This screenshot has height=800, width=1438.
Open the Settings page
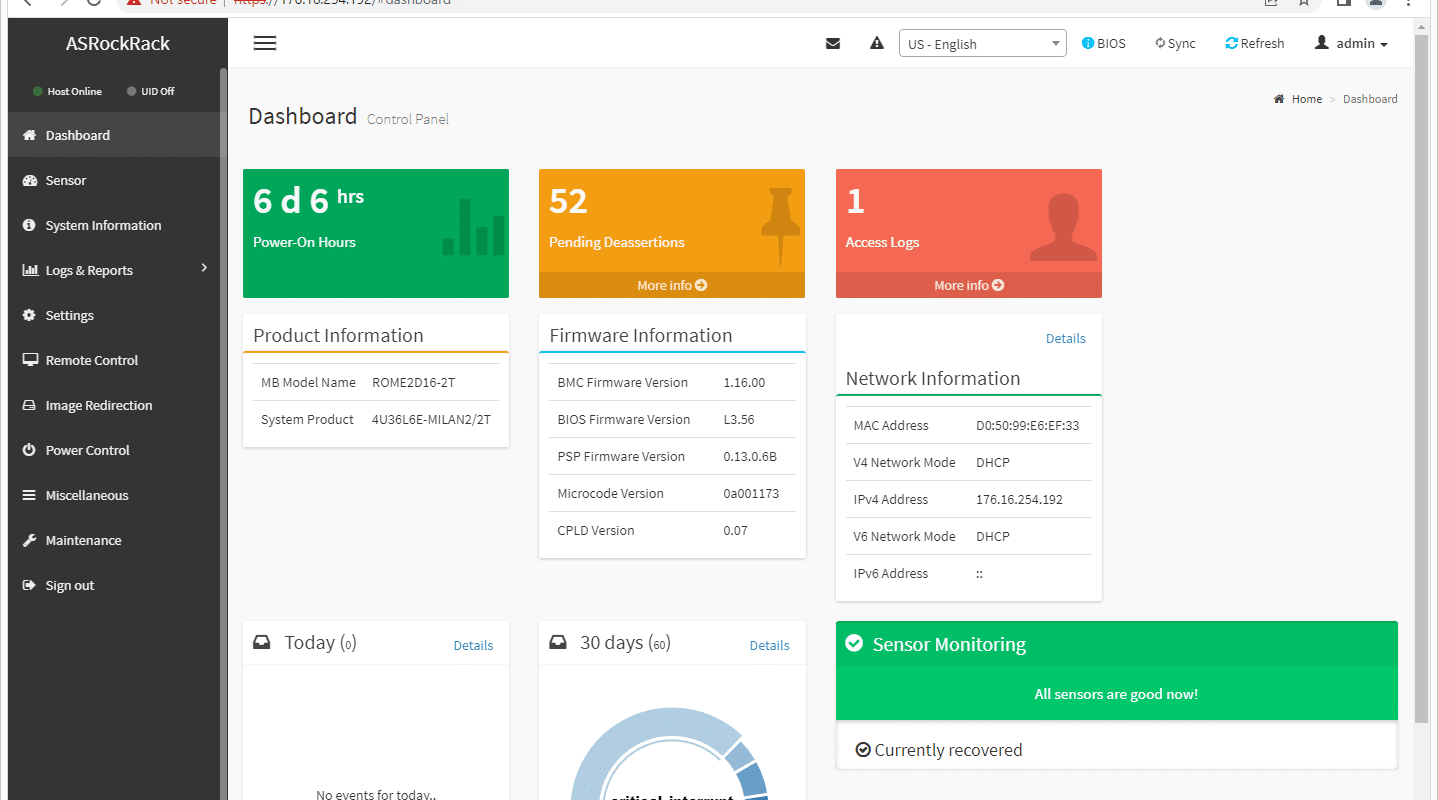pos(116,315)
